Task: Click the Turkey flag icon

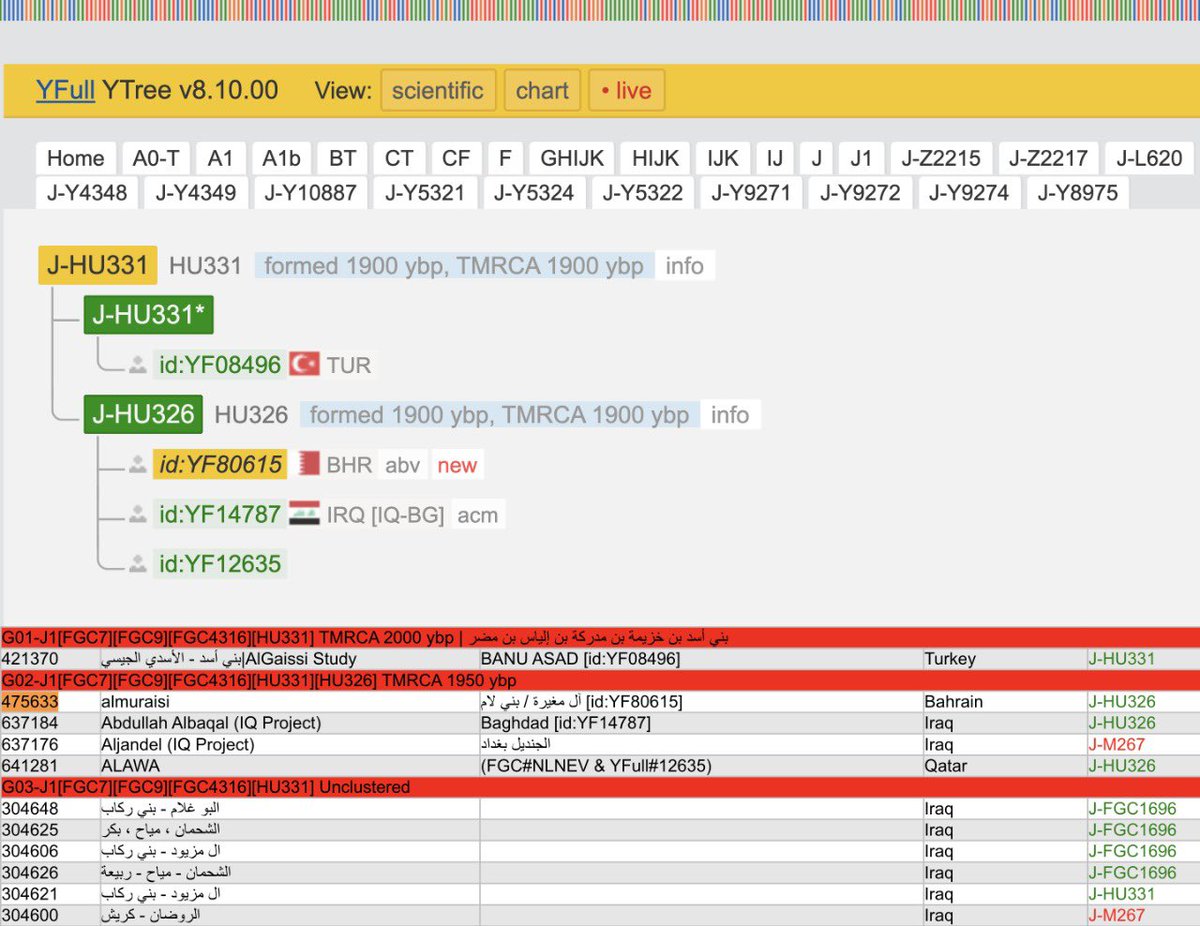Action: pos(304,365)
